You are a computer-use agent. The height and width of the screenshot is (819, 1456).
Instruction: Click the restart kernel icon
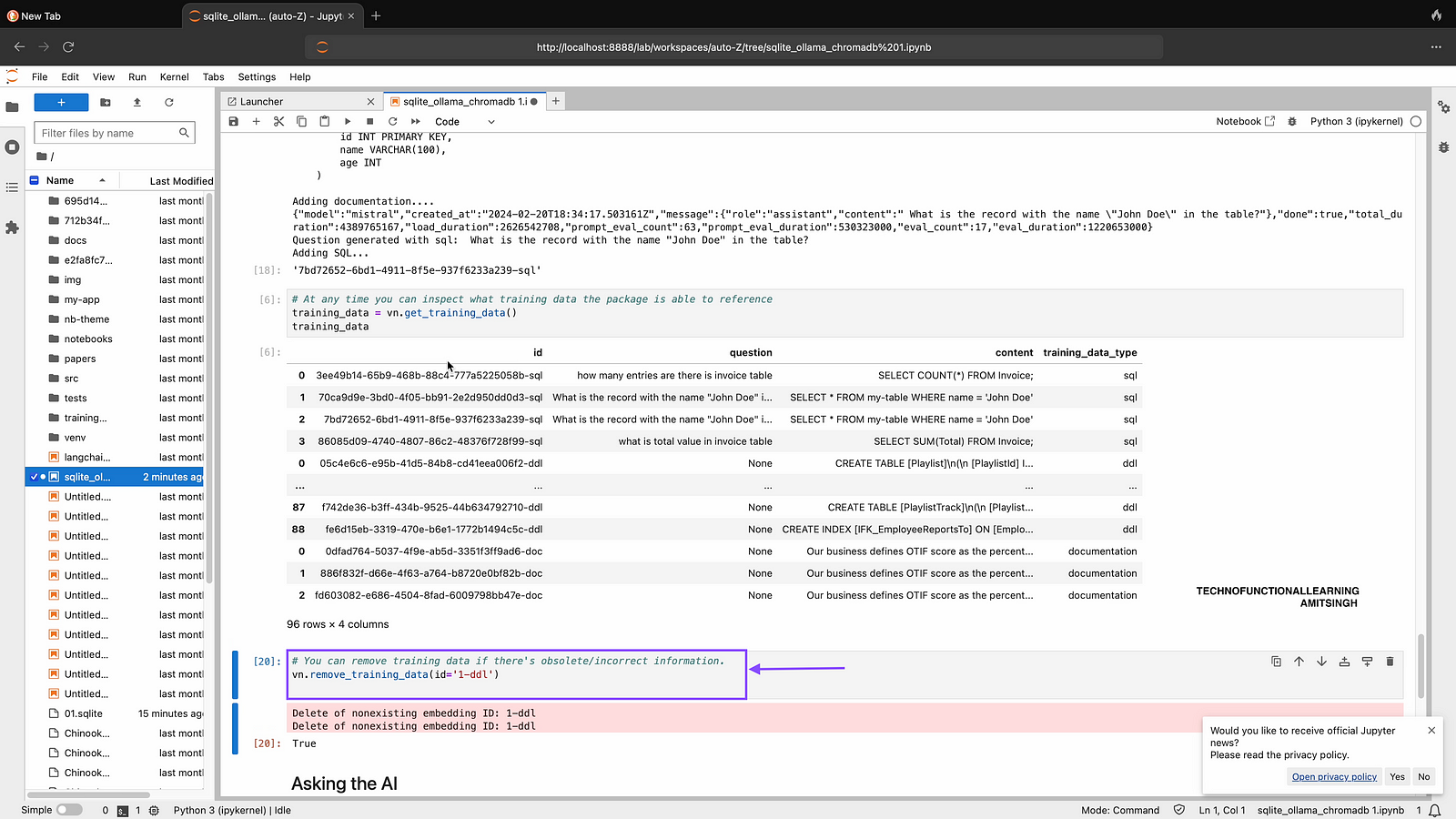tap(393, 121)
